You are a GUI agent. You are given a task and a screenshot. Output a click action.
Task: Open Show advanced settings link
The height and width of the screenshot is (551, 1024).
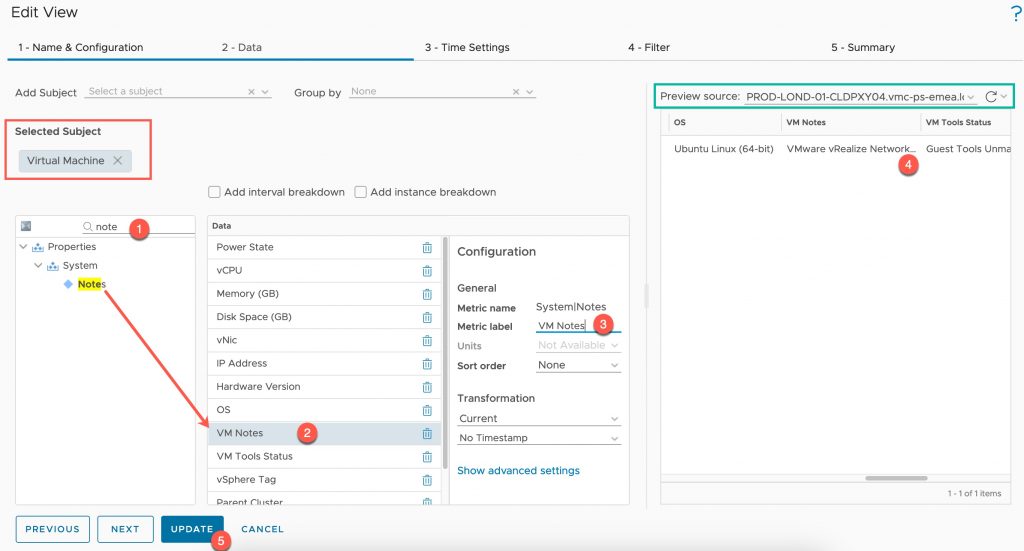tap(519, 471)
